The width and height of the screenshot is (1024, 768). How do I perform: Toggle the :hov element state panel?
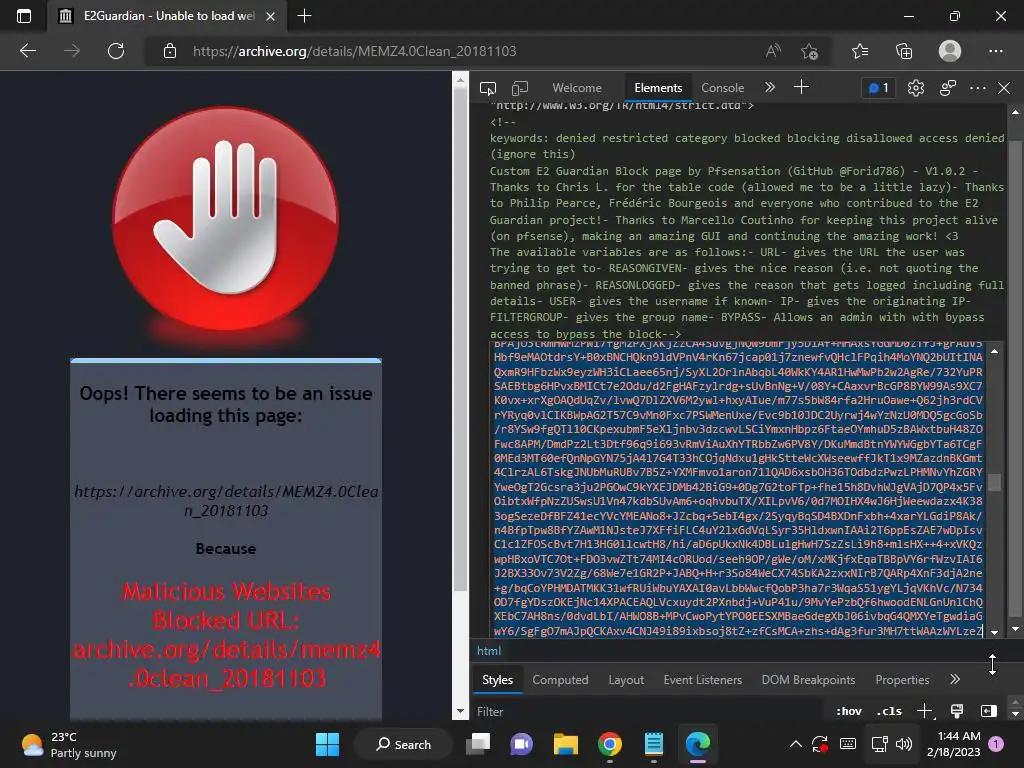(x=848, y=711)
